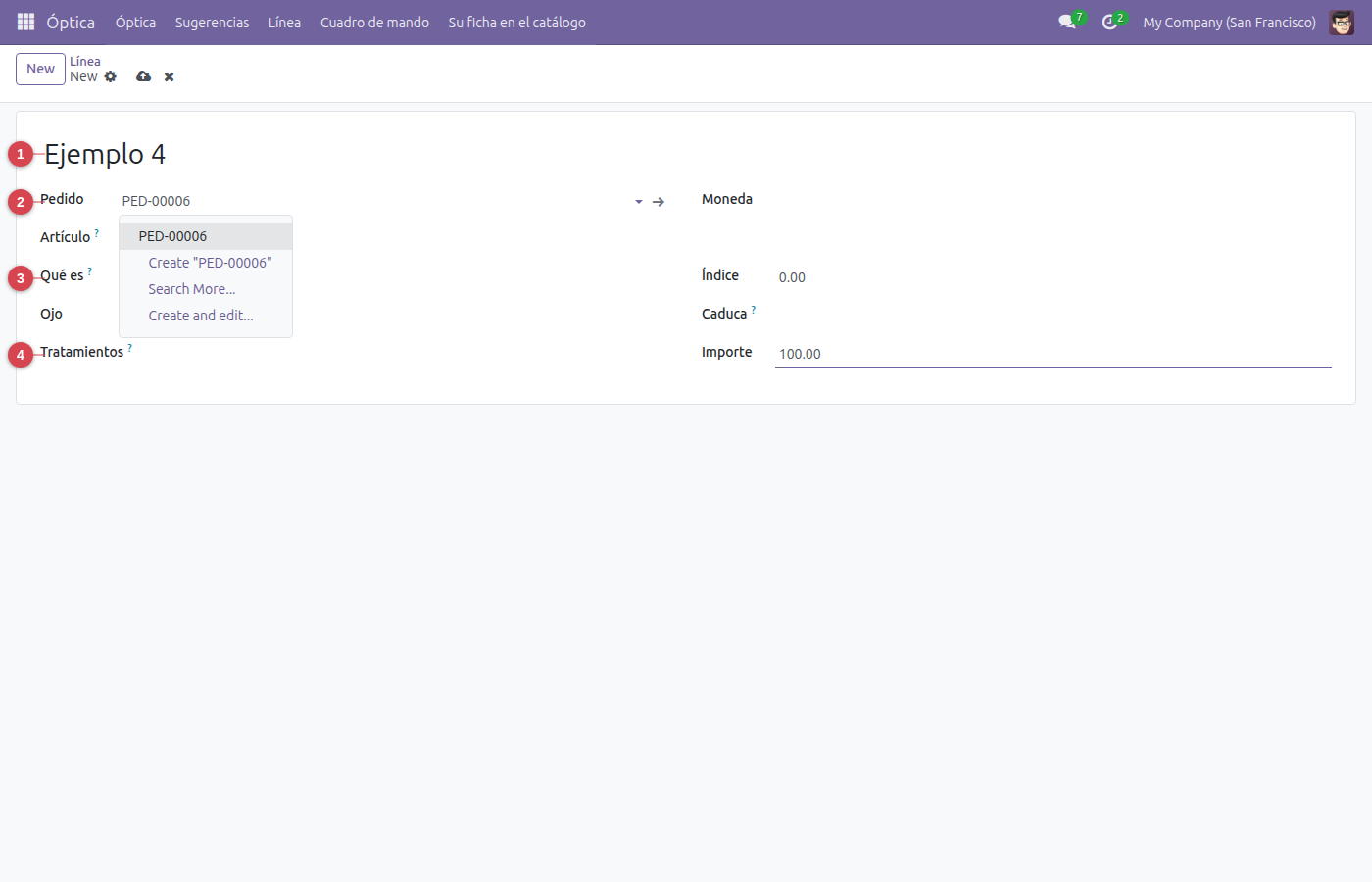This screenshot has width=1372, height=882.
Task: Switch company via My Company (San Francisco)
Action: pyautogui.click(x=1229, y=22)
